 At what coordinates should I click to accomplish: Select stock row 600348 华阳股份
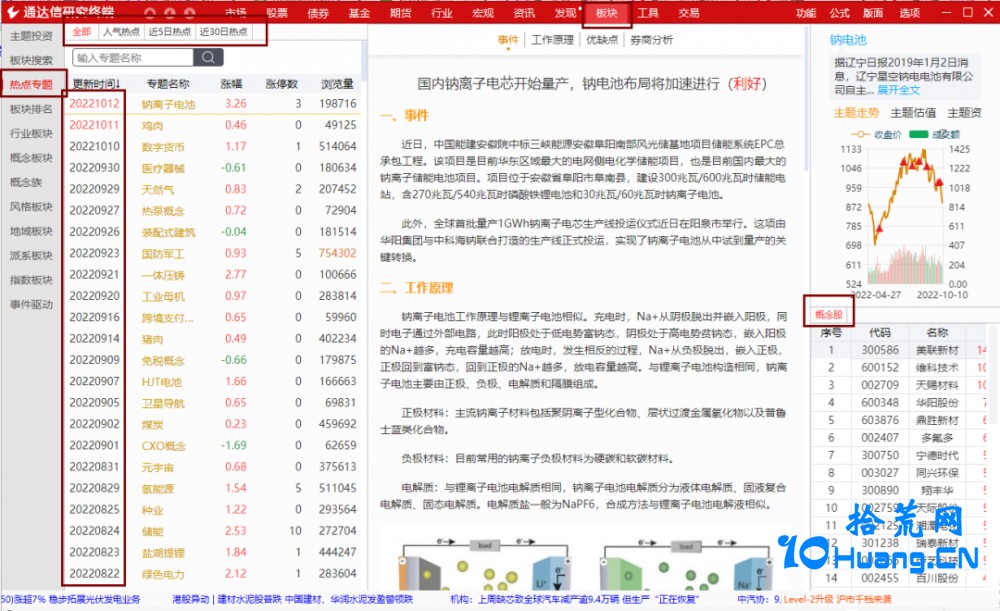point(899,402)
